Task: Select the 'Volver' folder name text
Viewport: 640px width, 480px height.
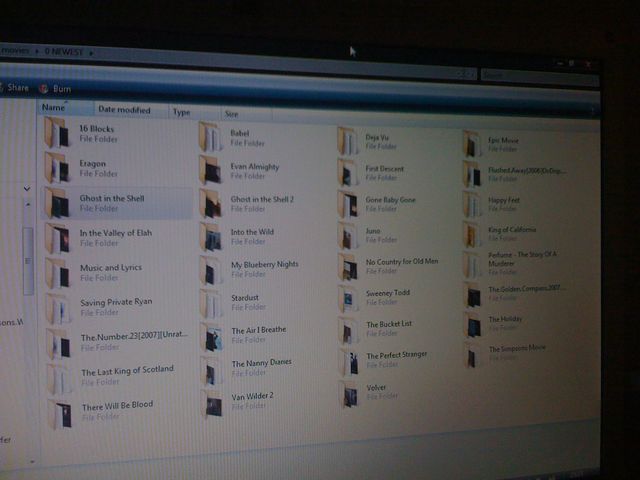Action: (376, 387)
